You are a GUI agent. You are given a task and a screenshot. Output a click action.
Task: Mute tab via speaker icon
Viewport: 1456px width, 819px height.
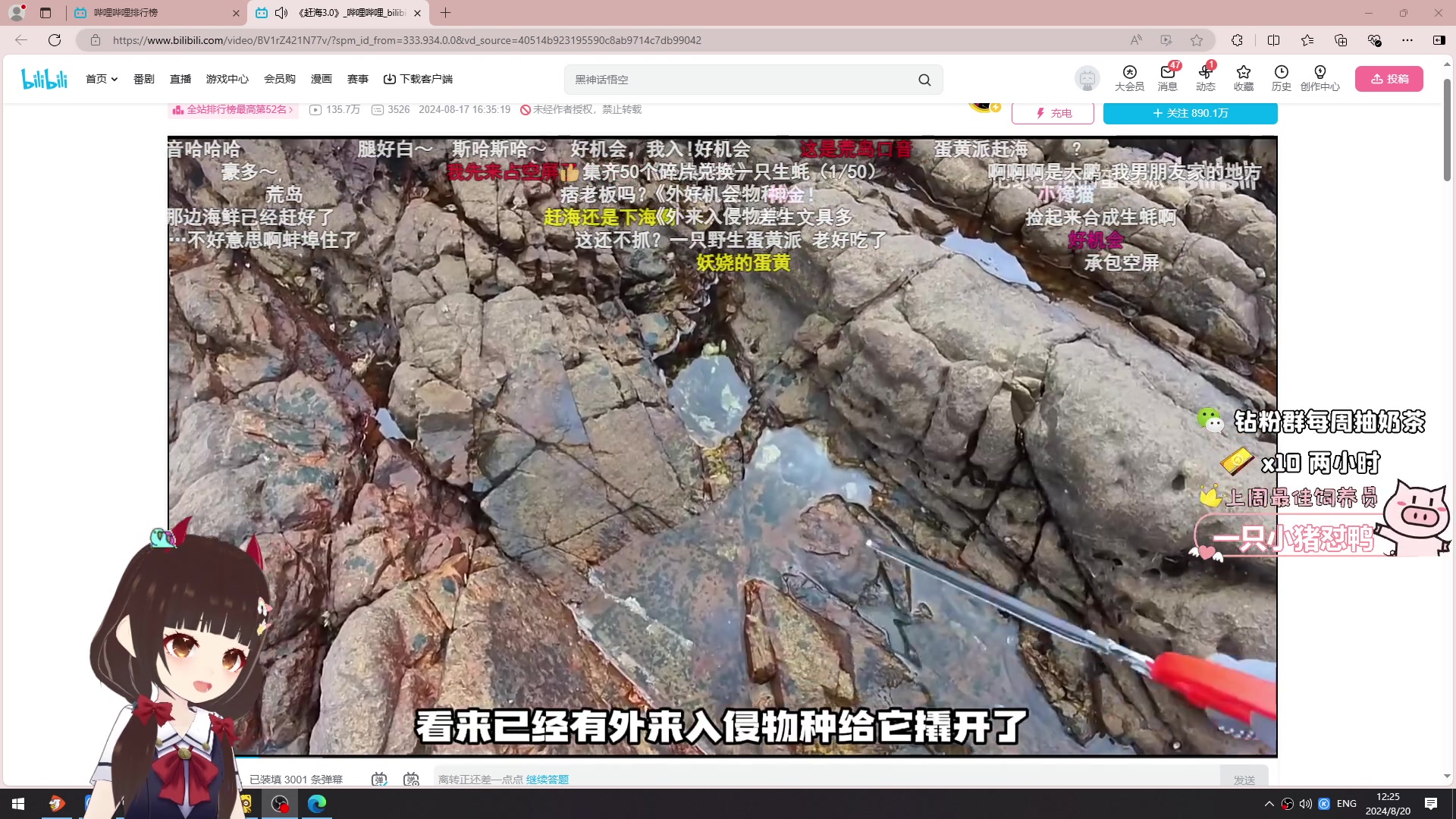[281, 13]
